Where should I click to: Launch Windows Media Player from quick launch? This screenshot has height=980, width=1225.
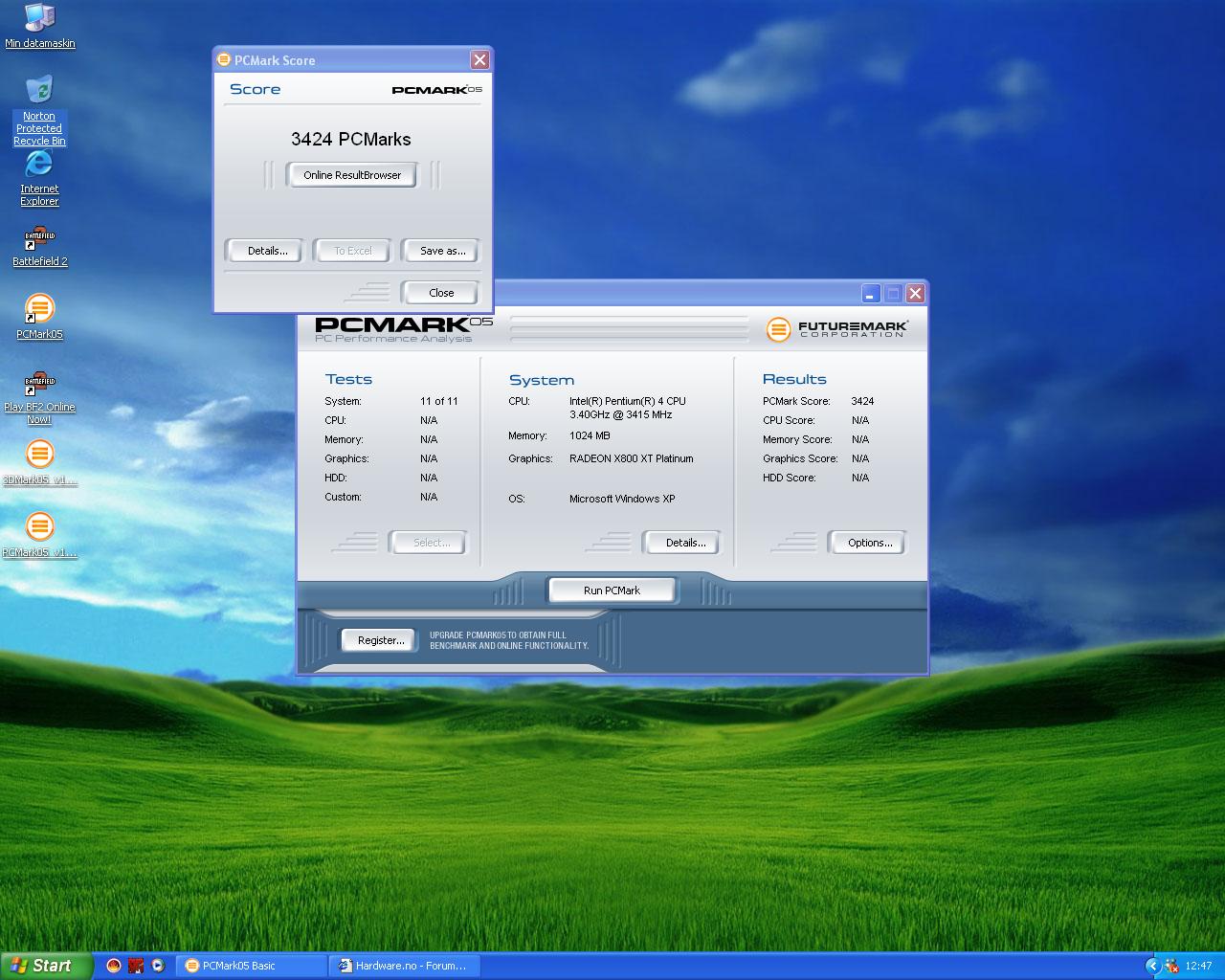158,966
